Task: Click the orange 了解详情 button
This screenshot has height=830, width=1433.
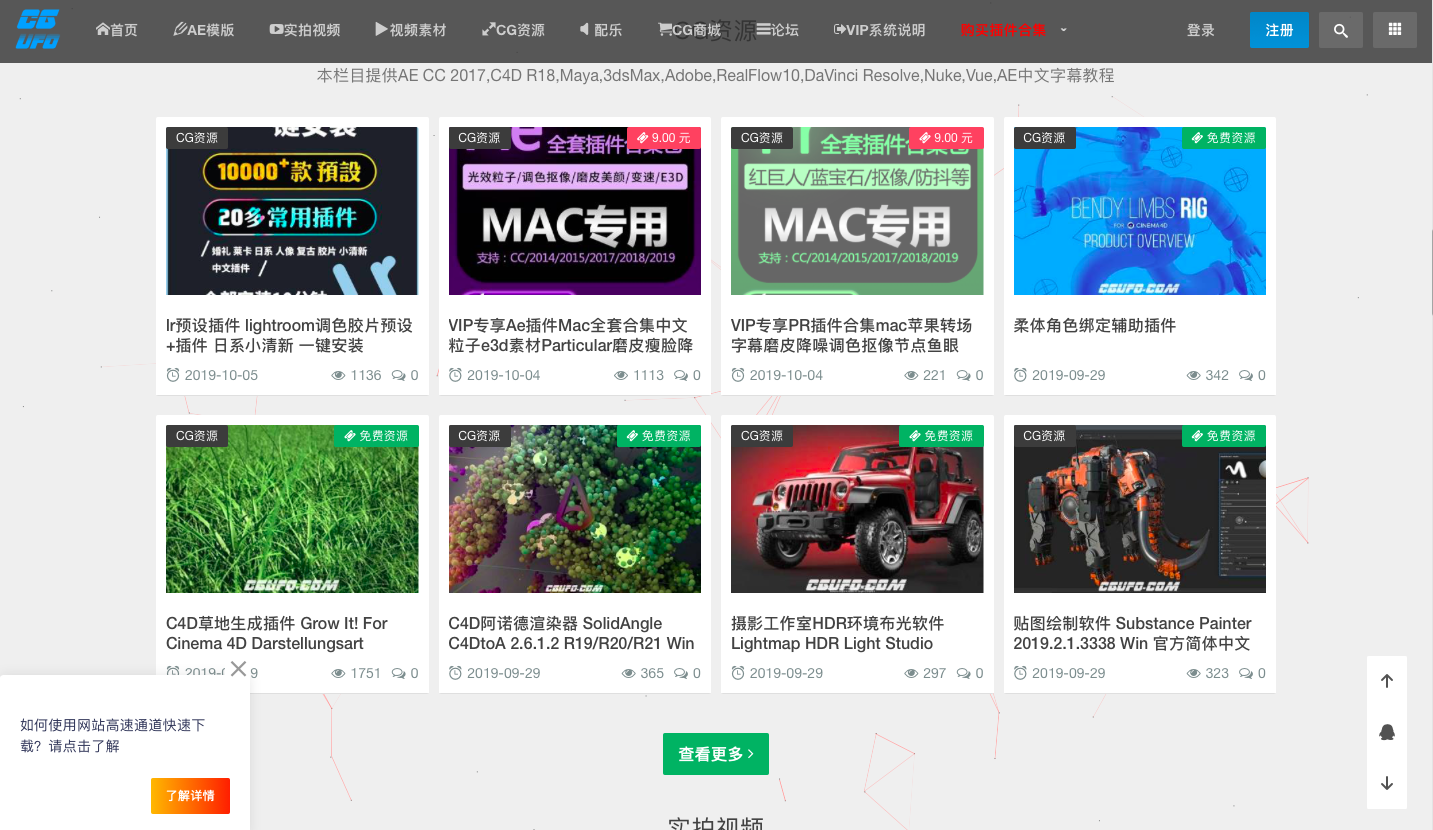Action: click(190, 795)
